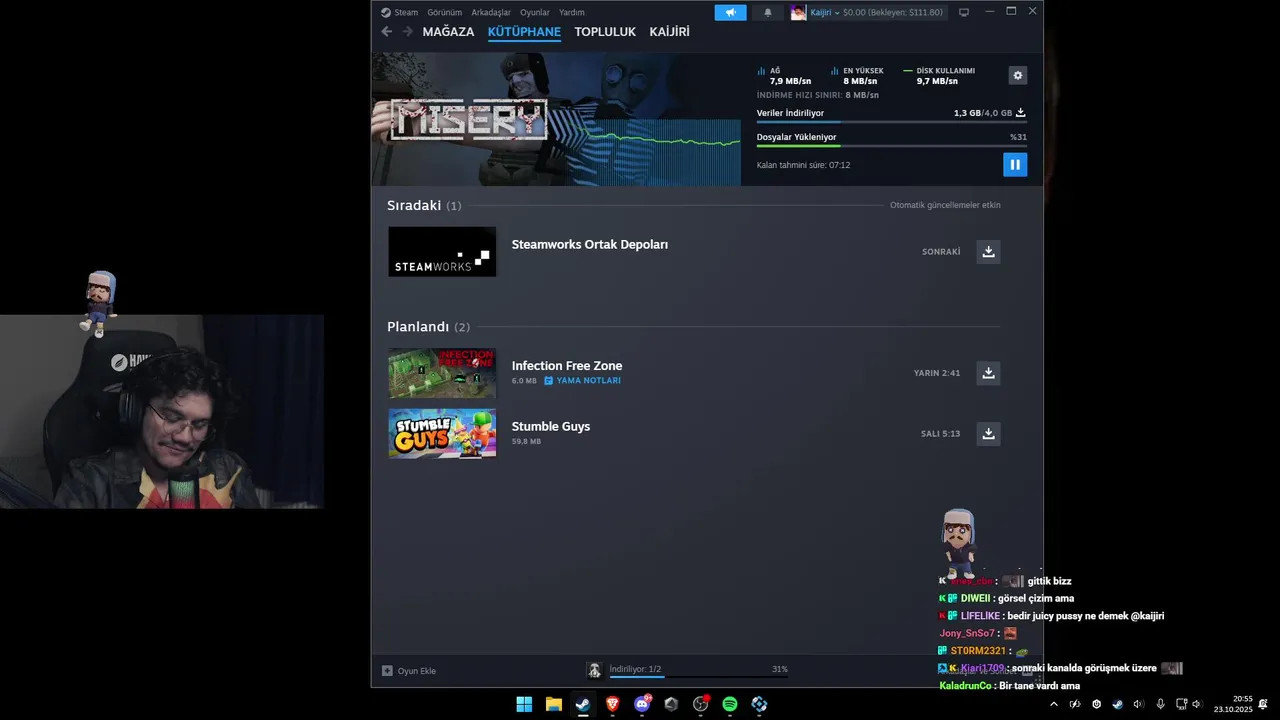
Task: Click the Veriler İndiriliyor progress bar
Action: [x=891, y=122]
